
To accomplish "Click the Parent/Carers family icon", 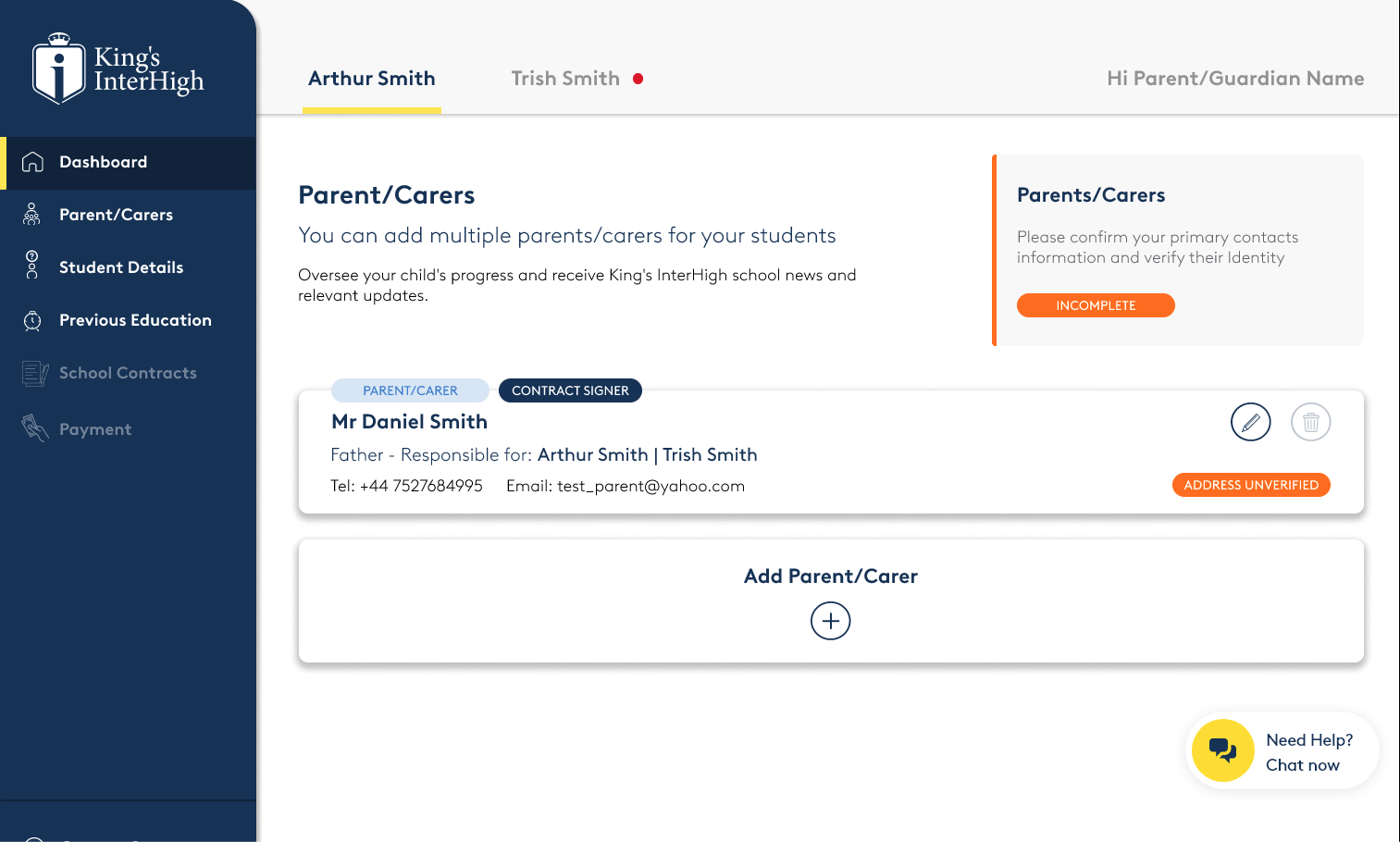I will pyautogui.click(x=31, y=215).
